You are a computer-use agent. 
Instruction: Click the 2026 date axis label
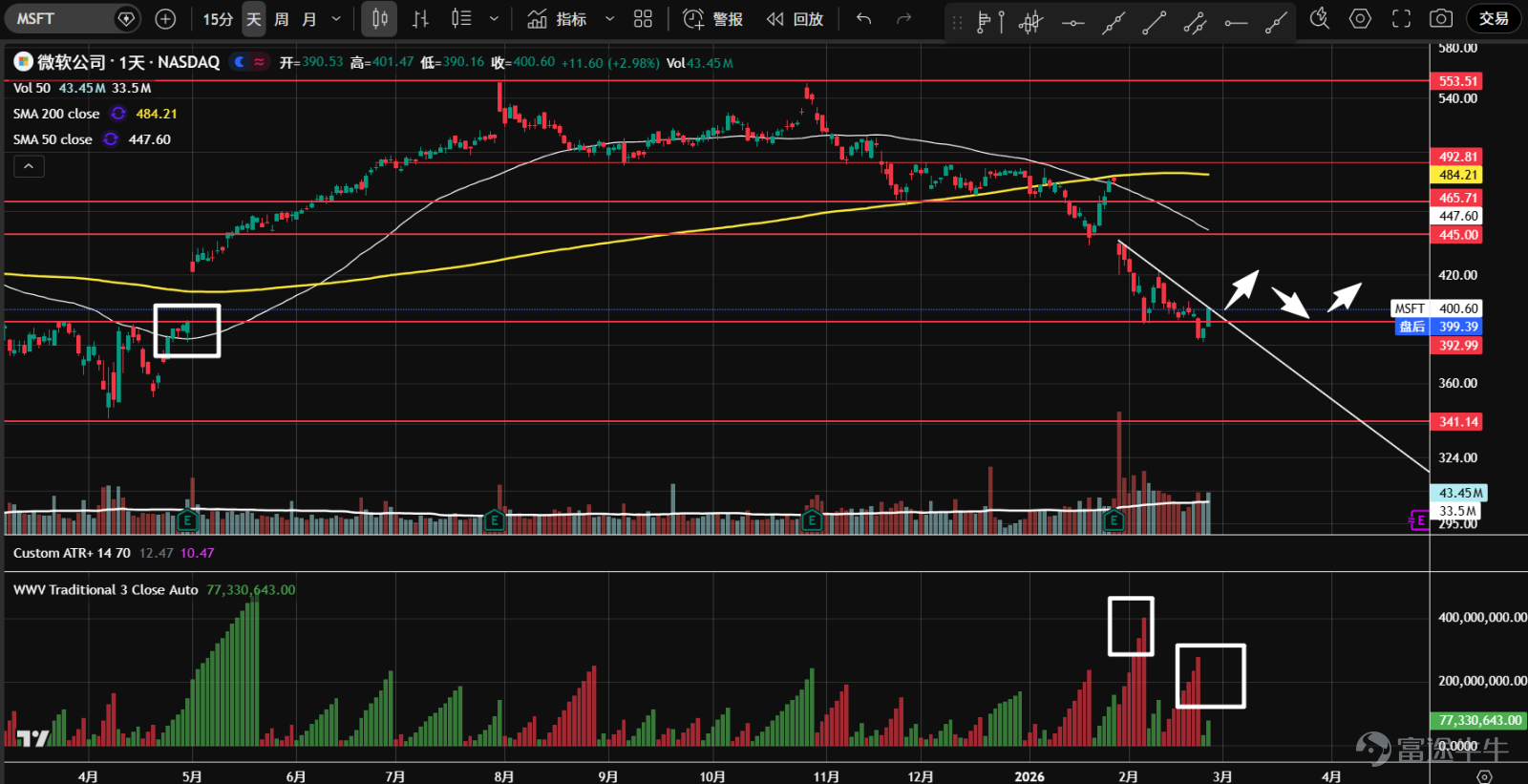(x=1029, y=776)
